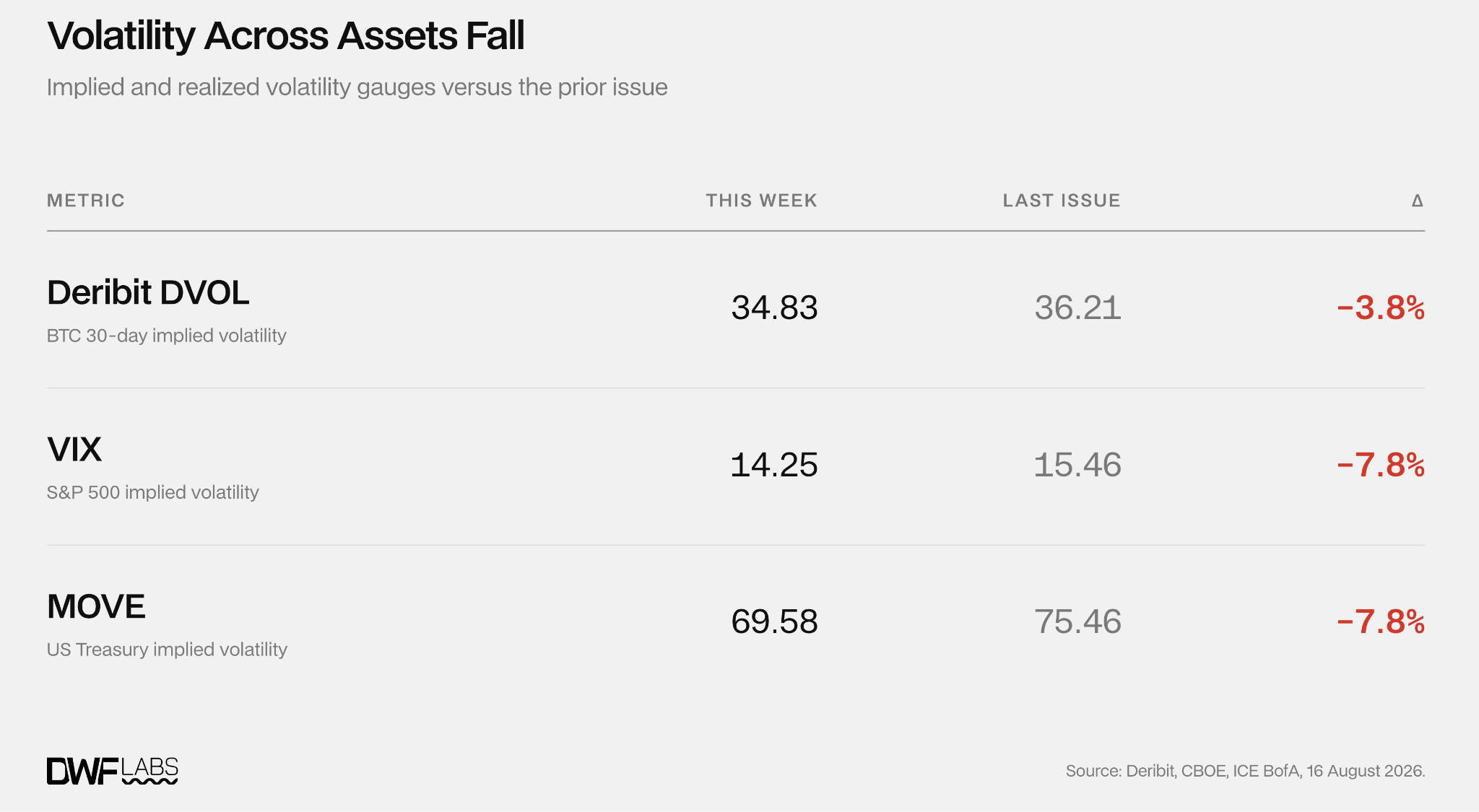Select the LAST ISSUE column header
Image resolution: width=1479 pixels, height=812 pixels.
tap(1062, 201)
